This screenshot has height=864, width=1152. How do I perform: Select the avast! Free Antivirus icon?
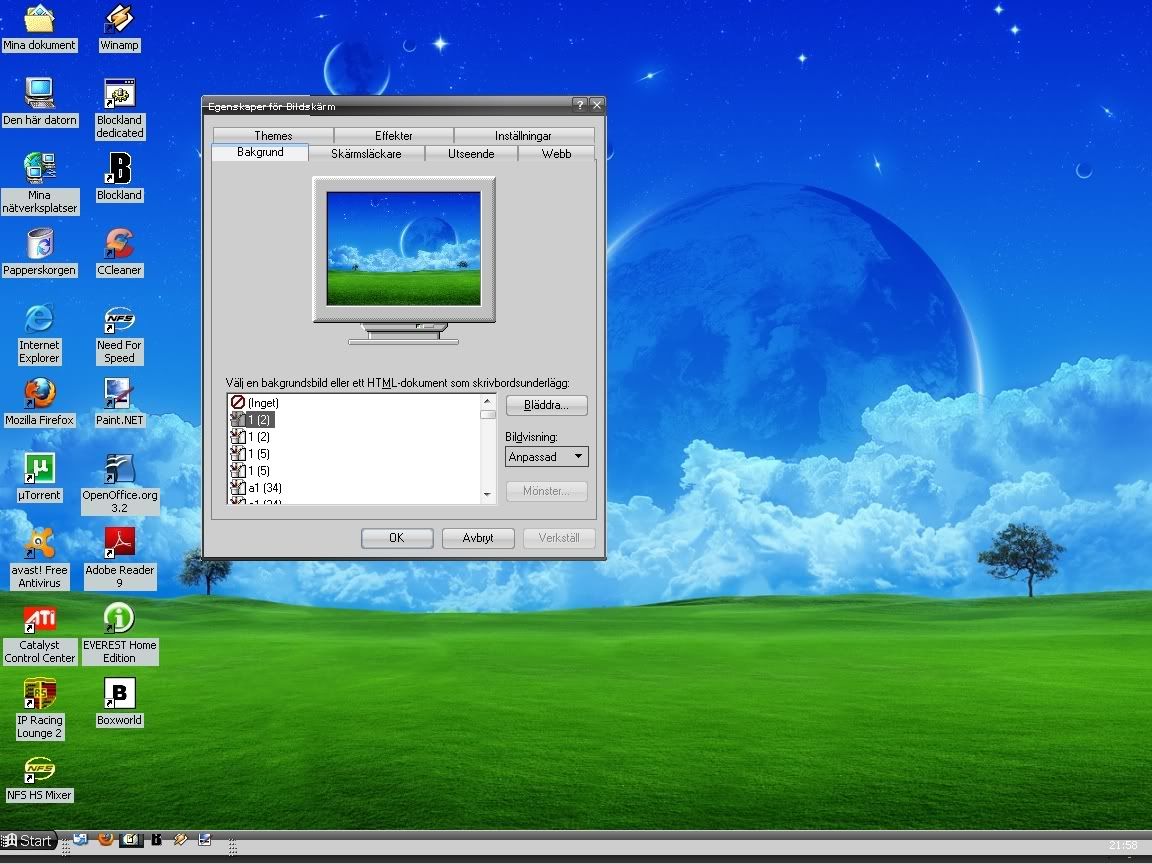[39, 544]
